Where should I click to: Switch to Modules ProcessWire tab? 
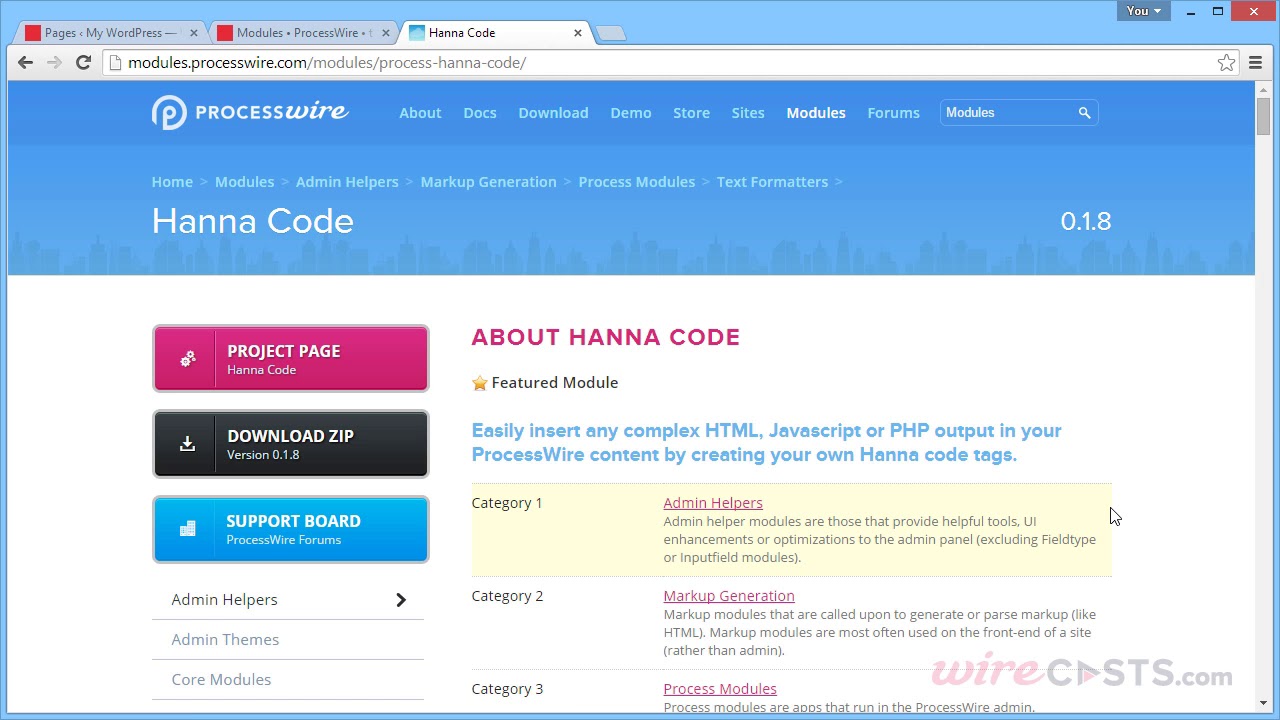(304, 33)
